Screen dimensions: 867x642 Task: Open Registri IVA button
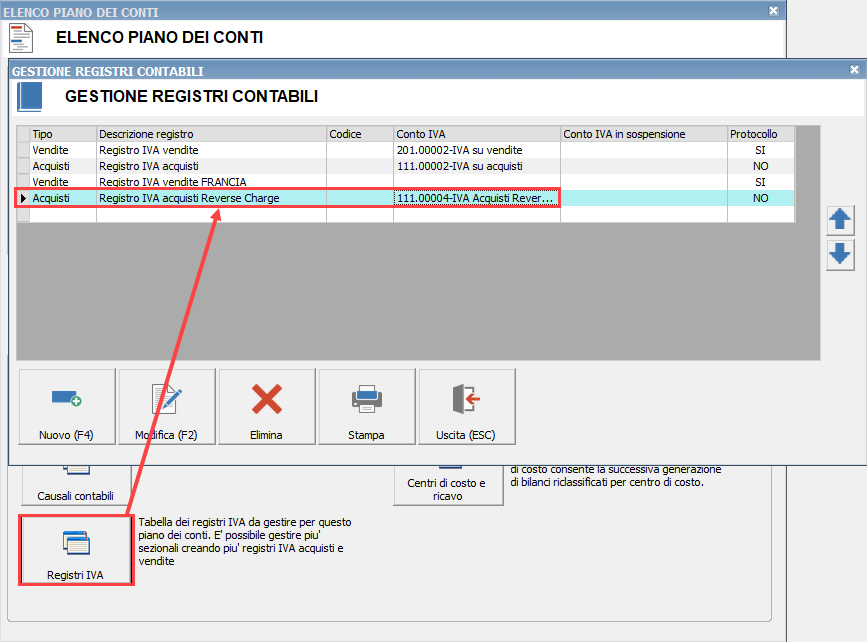click(x=76, y=550)
